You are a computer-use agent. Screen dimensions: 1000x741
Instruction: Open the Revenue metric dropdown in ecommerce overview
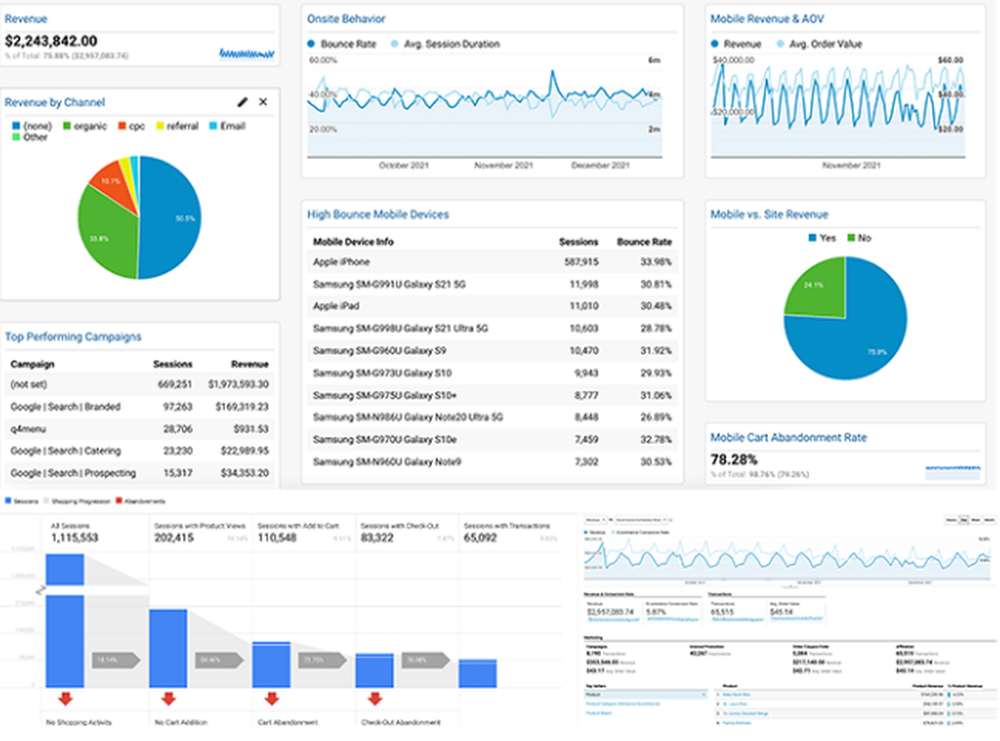pos(595,520)
